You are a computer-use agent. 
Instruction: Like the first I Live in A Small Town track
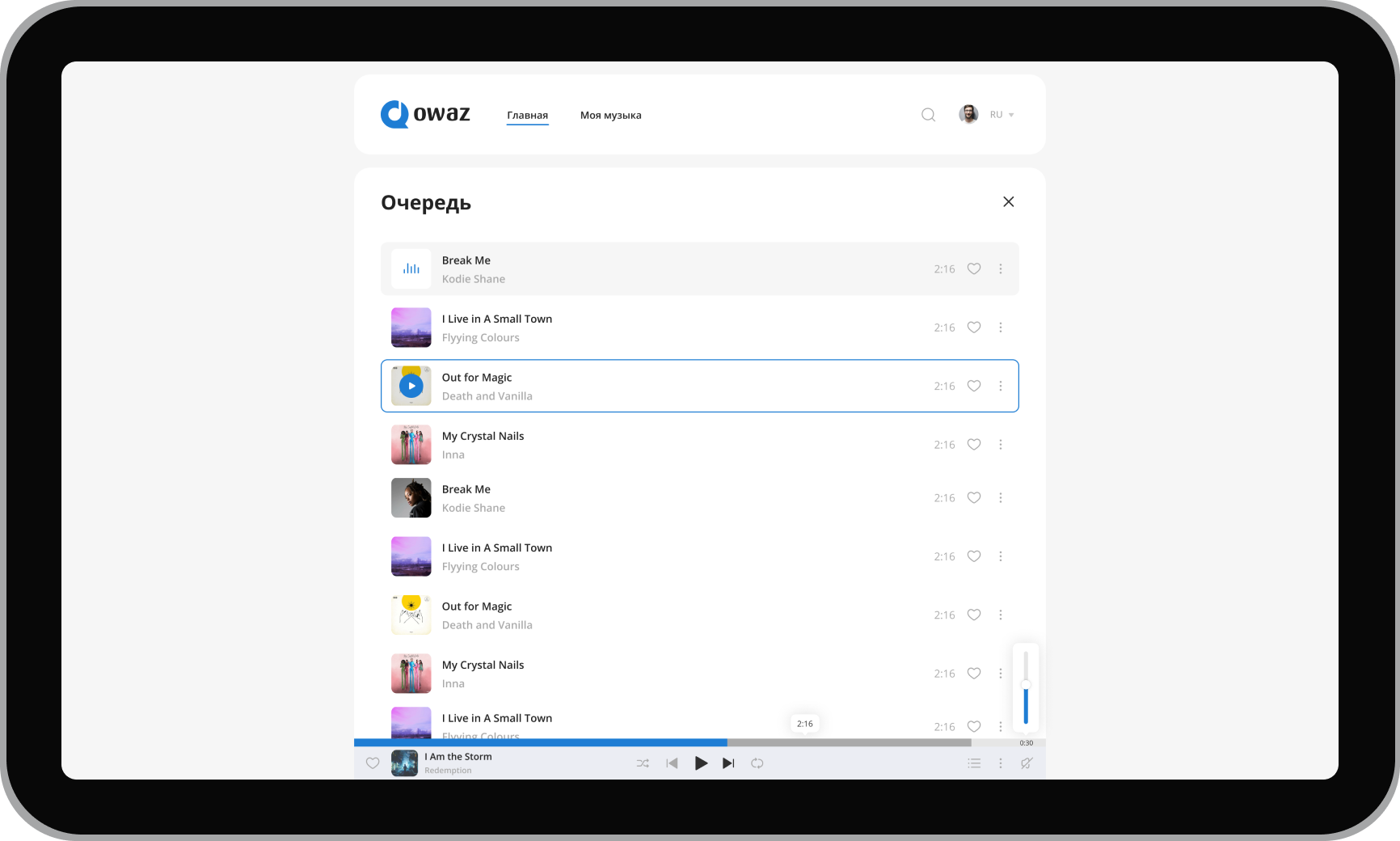pyautogui.click(x=974, y=328)
